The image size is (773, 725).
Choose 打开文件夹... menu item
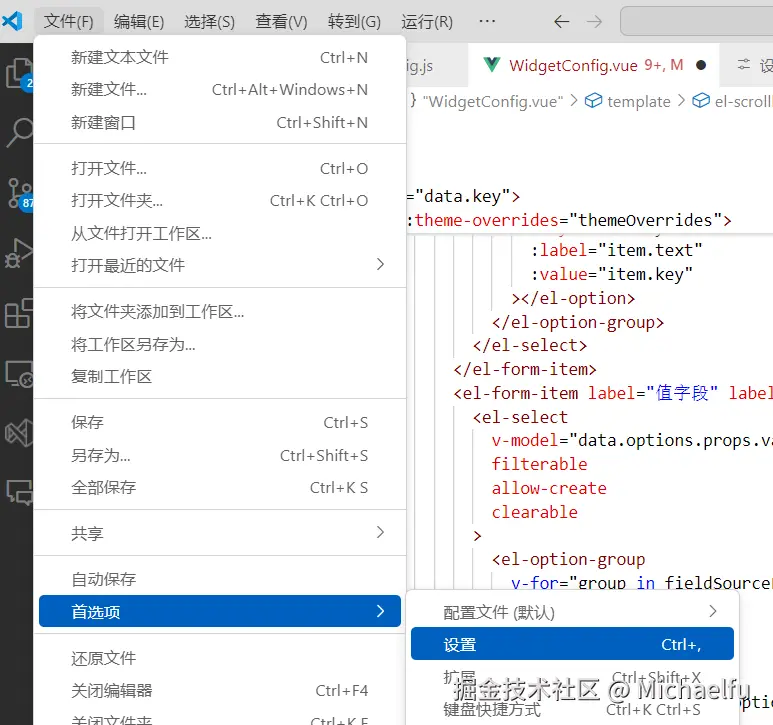coord(220,201)
